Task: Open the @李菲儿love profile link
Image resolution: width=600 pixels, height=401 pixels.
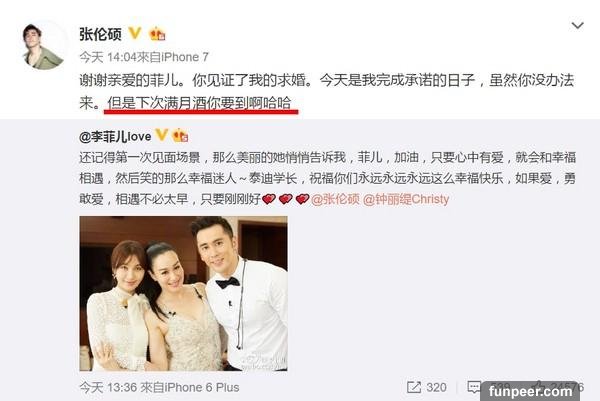Action: (115, 136)
